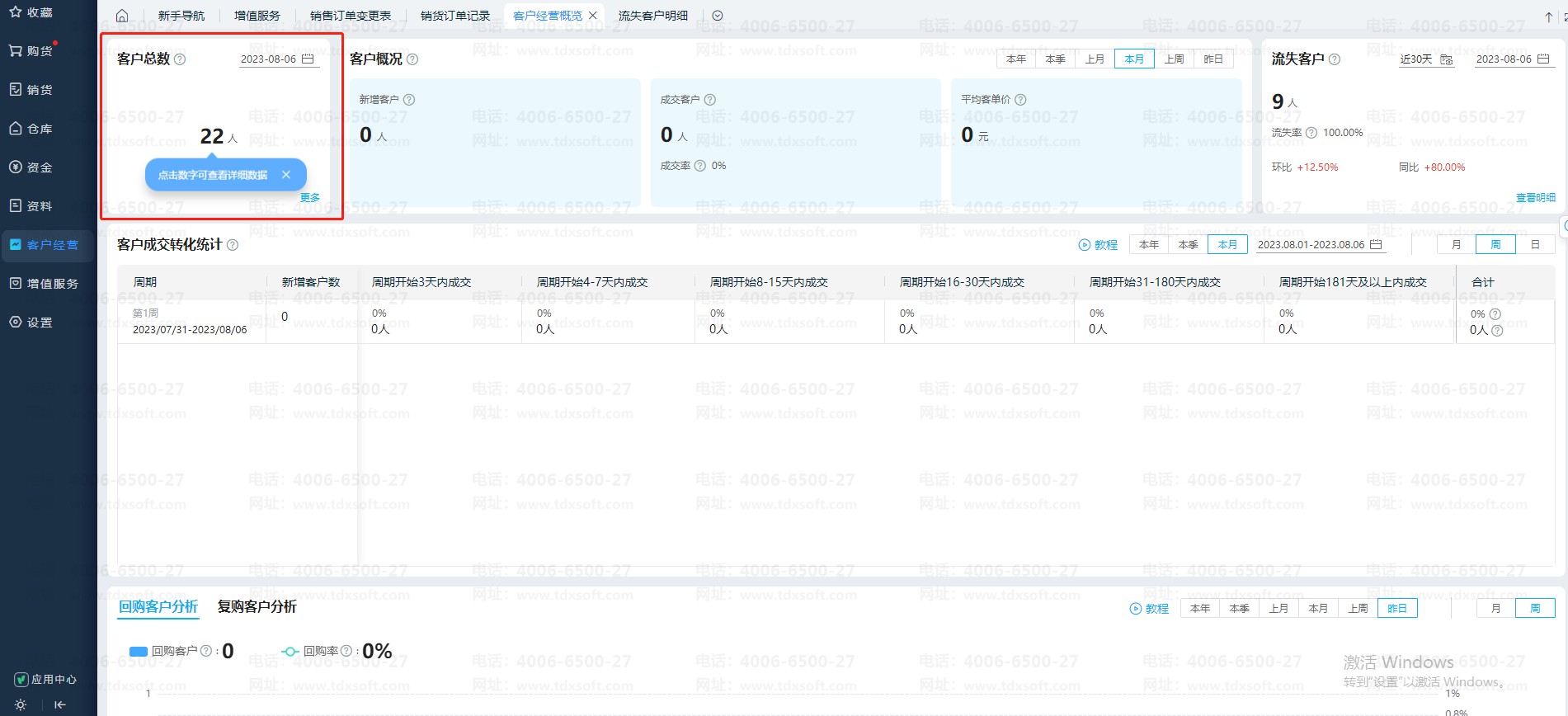Click the blue 回购客户 legend swatch
The width and height of the screenshot is (1568, 716).
click(139, 652)
